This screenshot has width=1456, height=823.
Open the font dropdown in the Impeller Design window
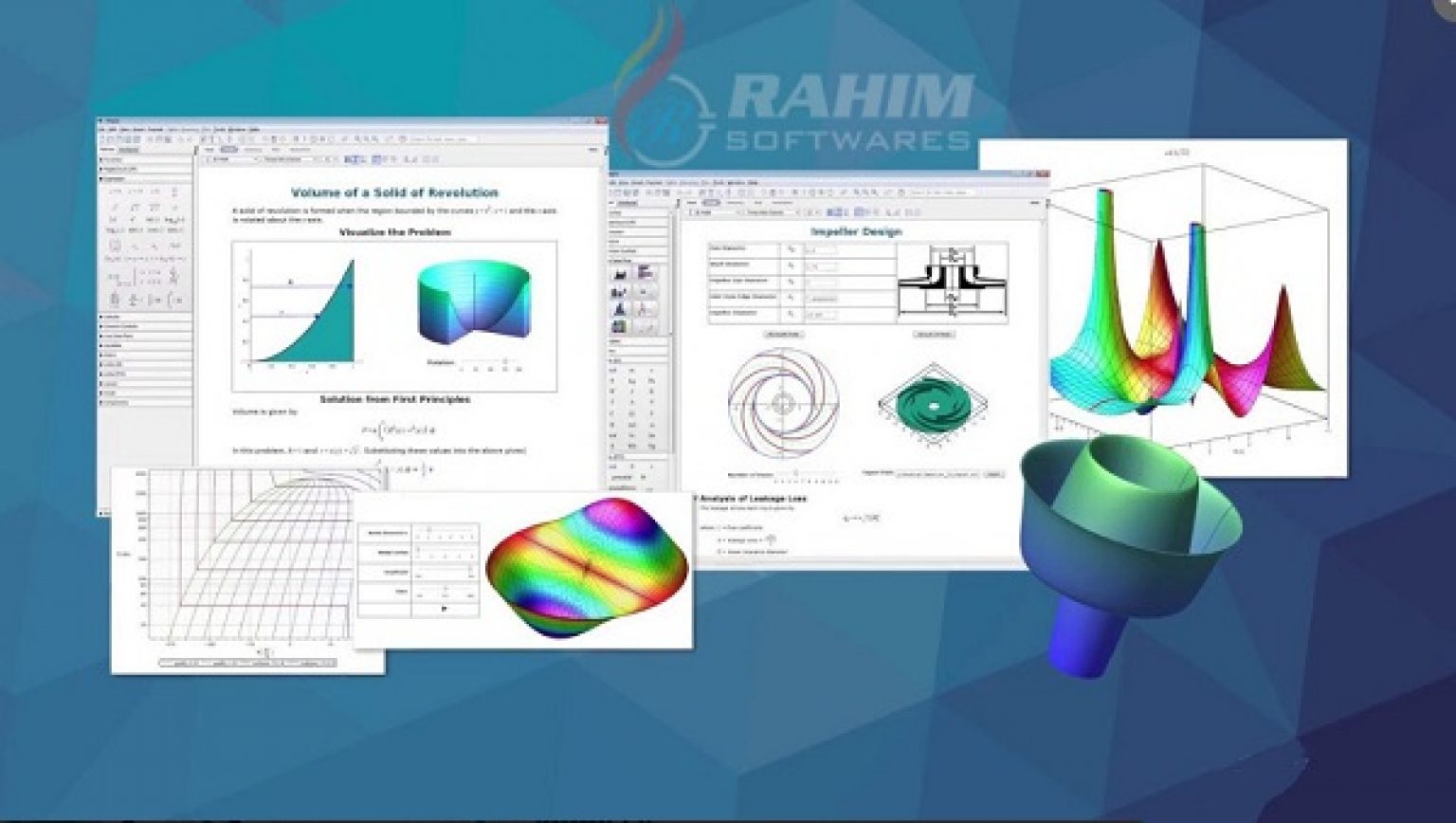point(773,211)
